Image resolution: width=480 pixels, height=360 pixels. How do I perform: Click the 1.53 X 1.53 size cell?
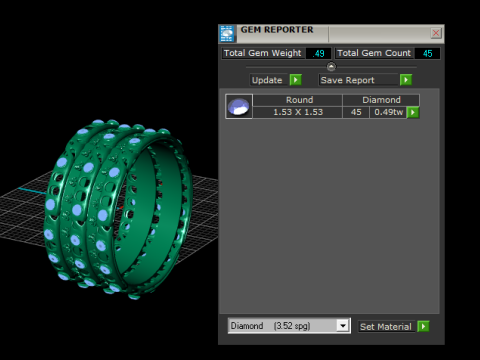[x=298, y=112]
